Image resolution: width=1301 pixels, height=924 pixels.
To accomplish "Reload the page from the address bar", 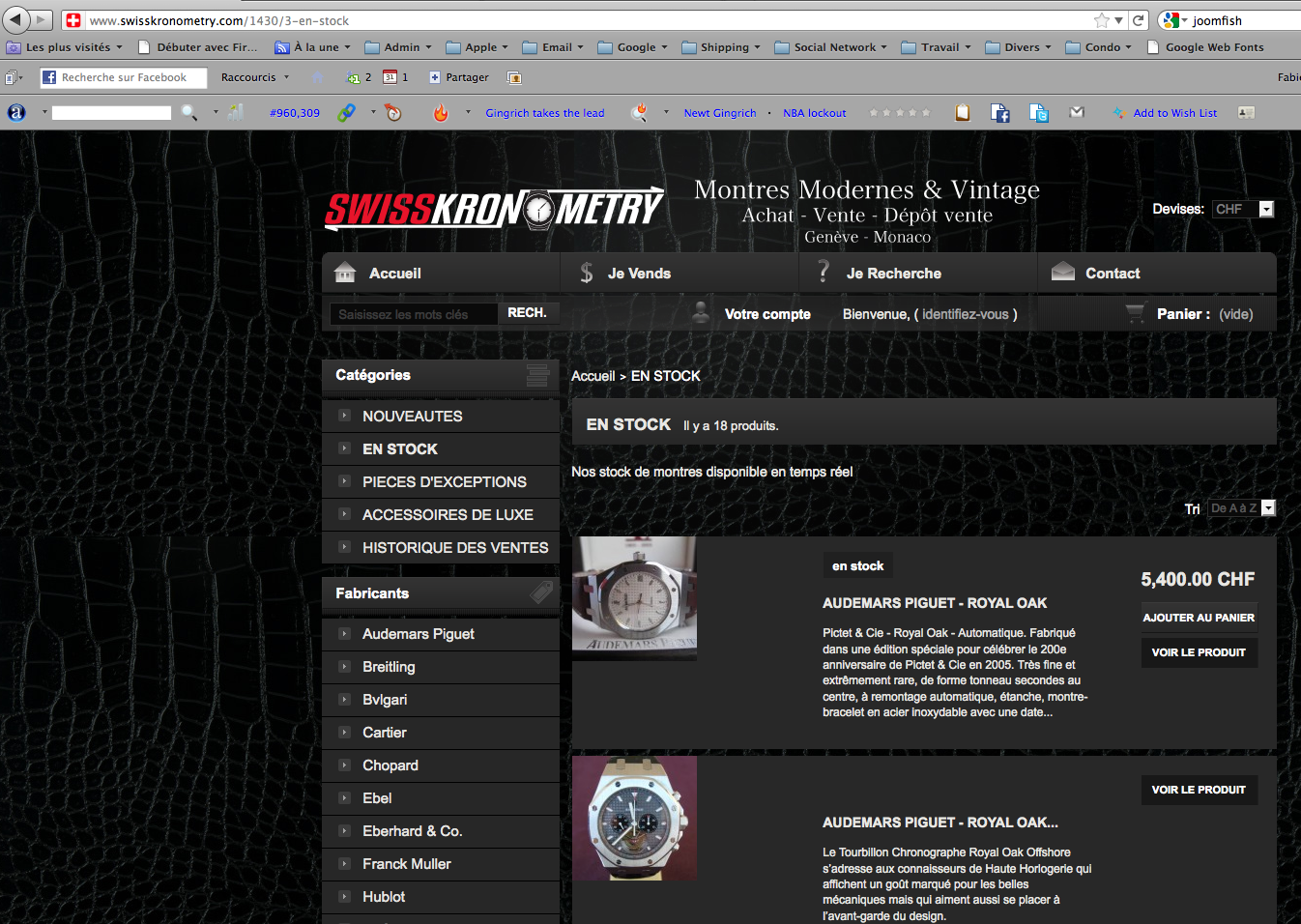I will point(1139,20).
